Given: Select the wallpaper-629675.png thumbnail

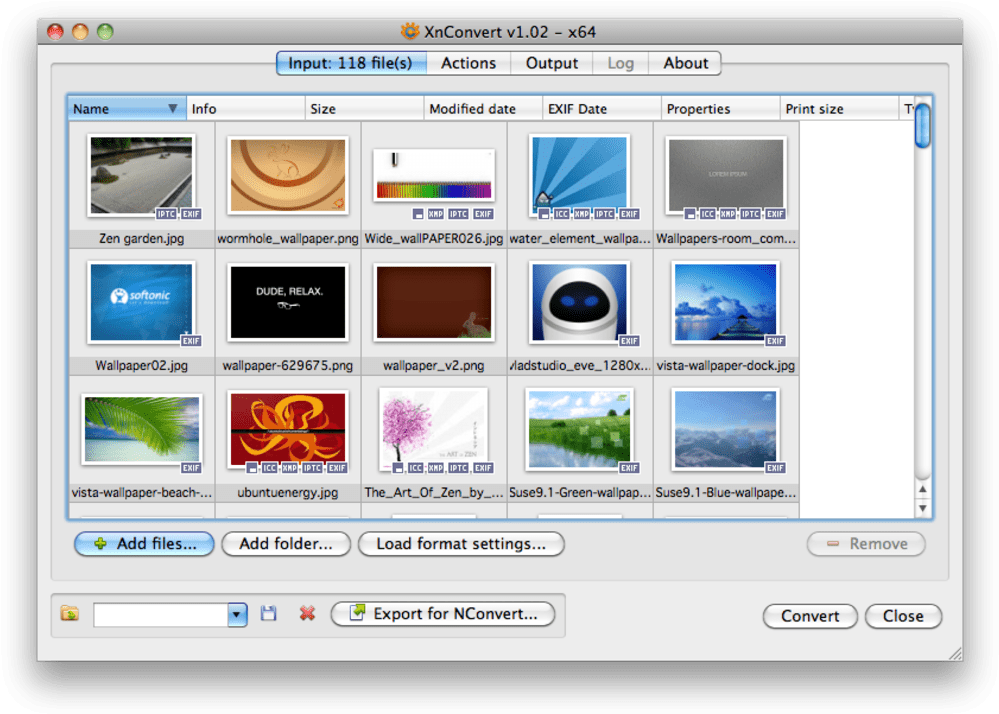Looking at the screenshot, I should coord(288,303).
